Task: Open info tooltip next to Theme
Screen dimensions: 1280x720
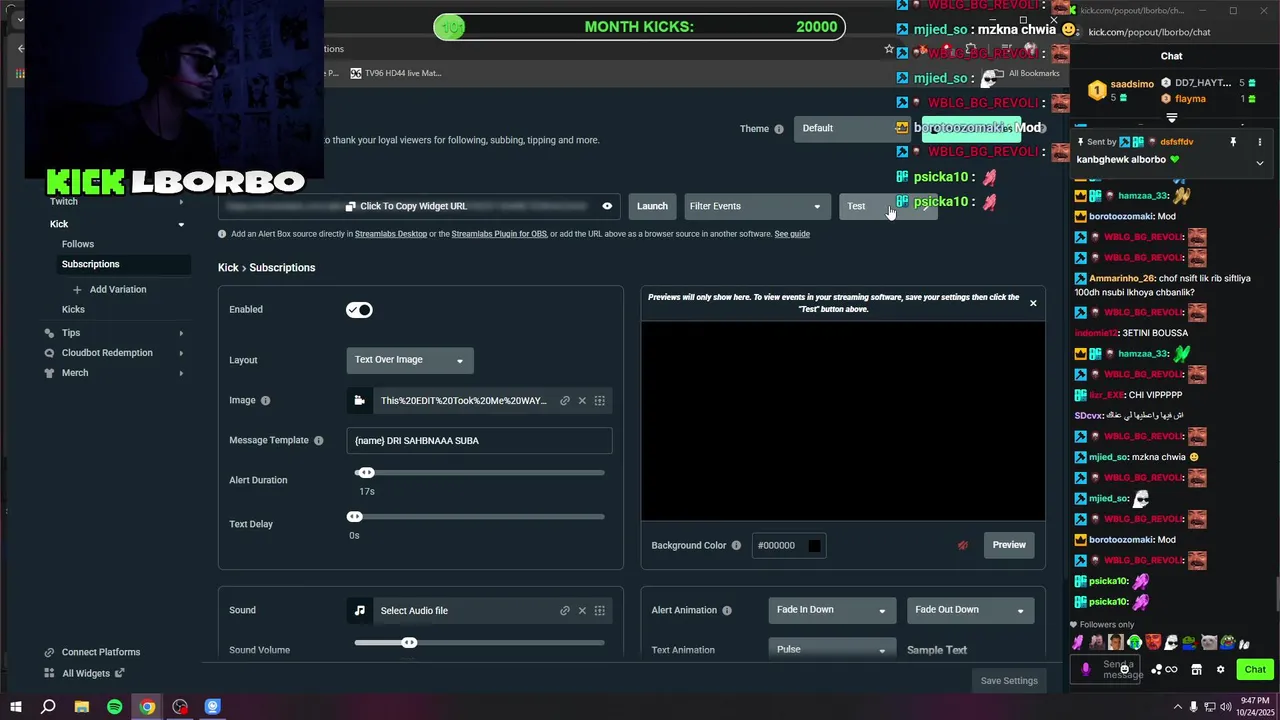Action: [x=779, y=129]
